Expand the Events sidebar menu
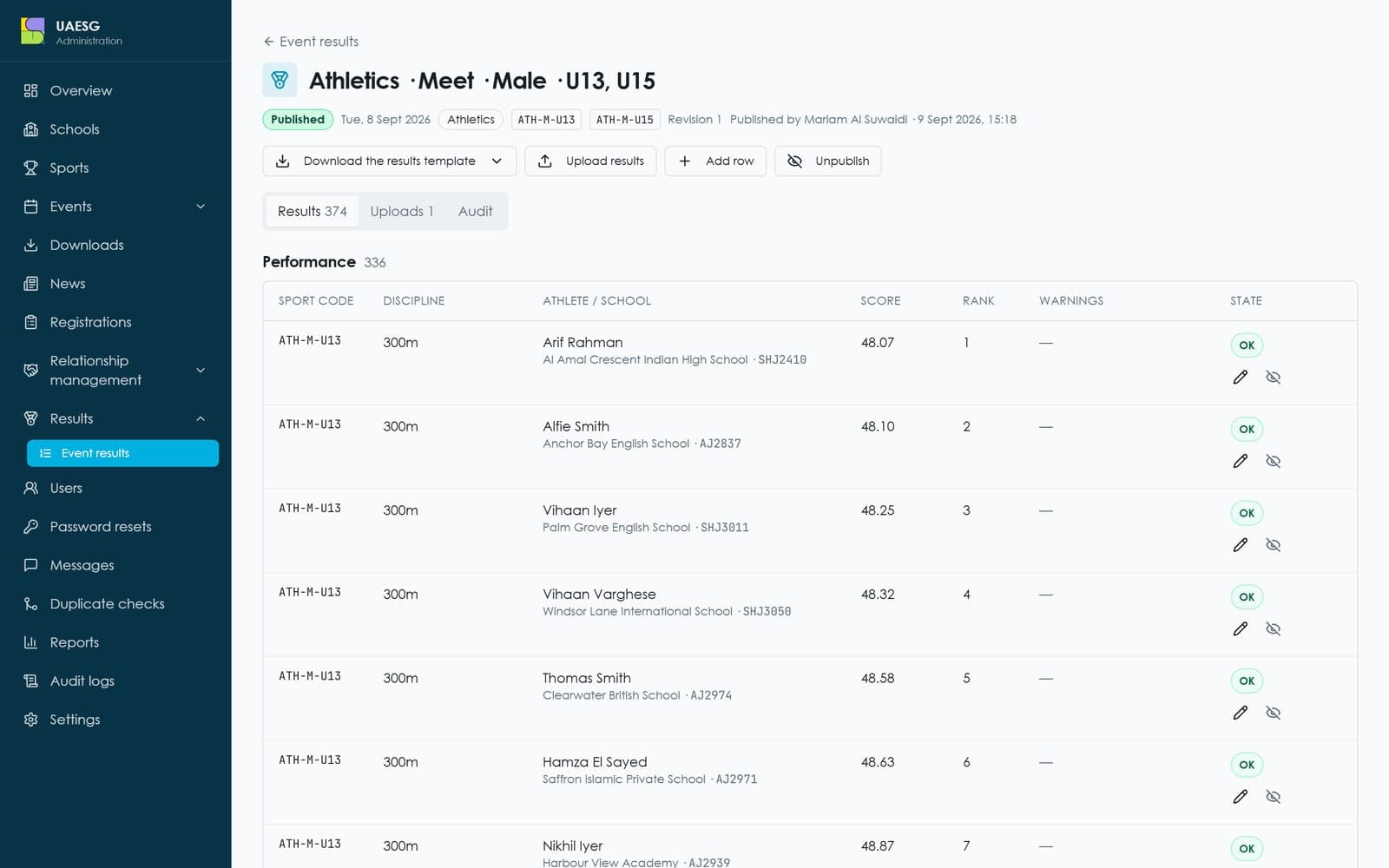Screen dimensions: 1389x868 pyautogui.click(x=115, y=207)
